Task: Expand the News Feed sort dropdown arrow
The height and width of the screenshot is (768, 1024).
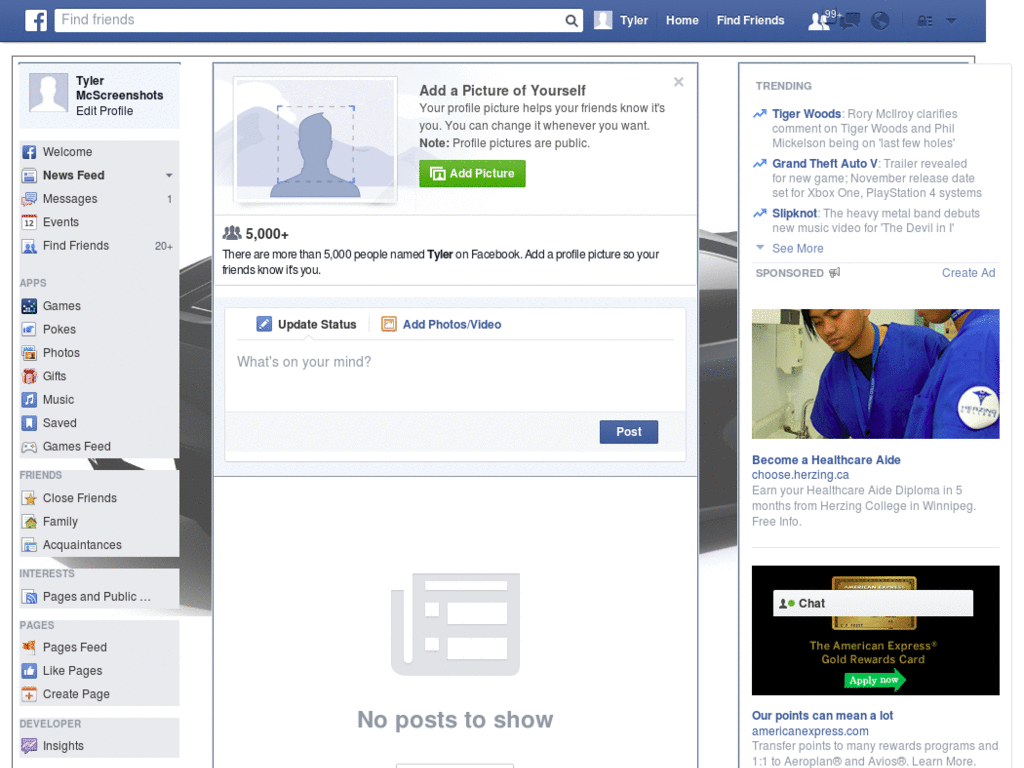Action: click(169, 175)
